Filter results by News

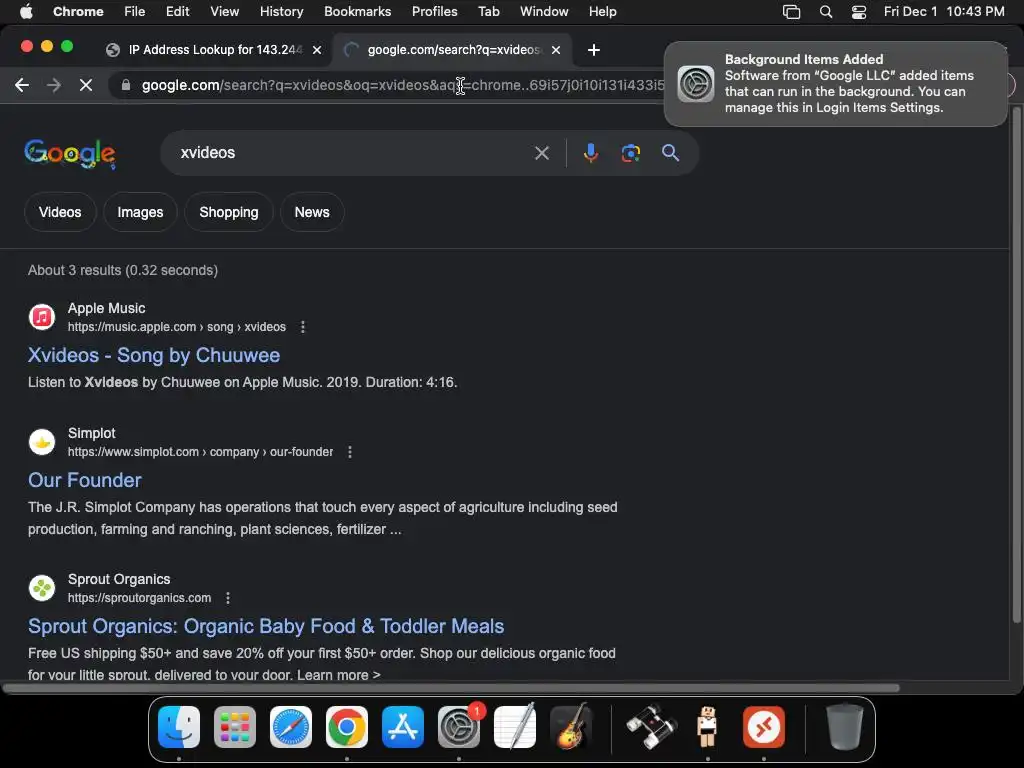pos(312,212)
